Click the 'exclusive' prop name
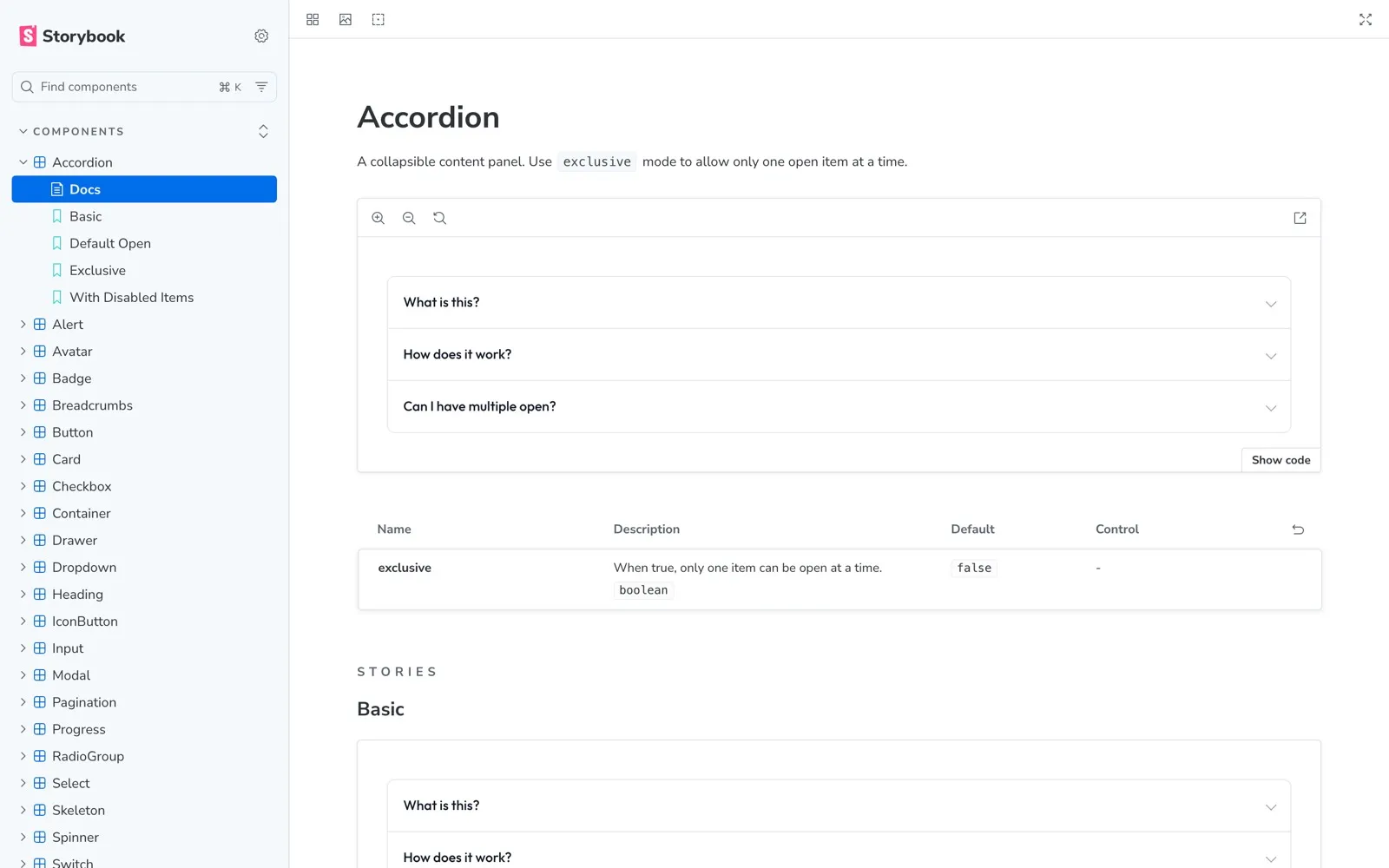Screen dimensions: 1389x868 405,568
